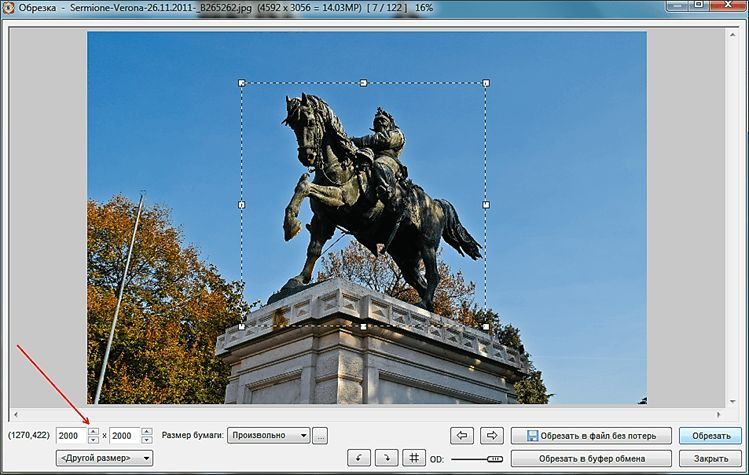Click the top-left crop selection handle

(242, 83)
